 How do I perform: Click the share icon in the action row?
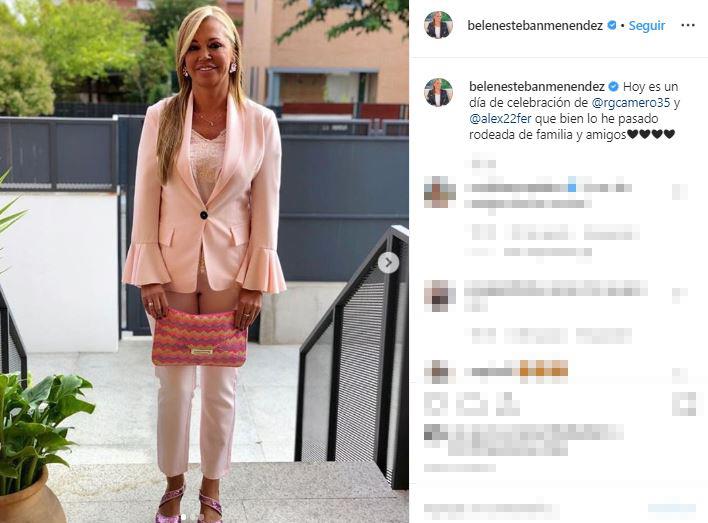[508, 404]
